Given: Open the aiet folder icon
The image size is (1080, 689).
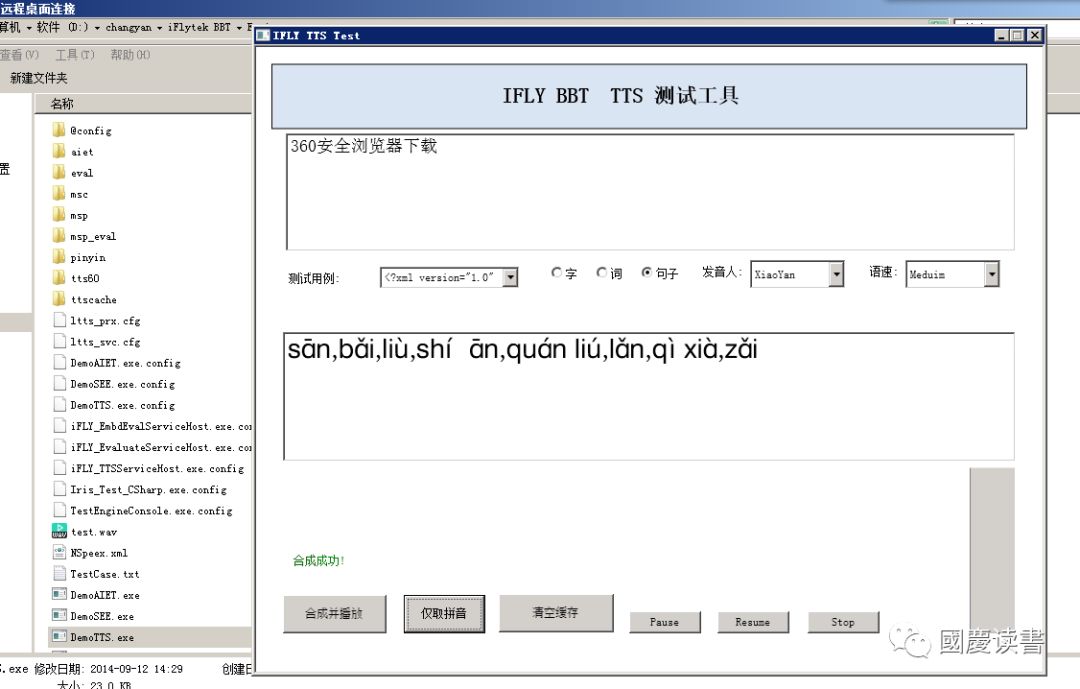Looking at the screenshot, I should (x=59, y=152).
